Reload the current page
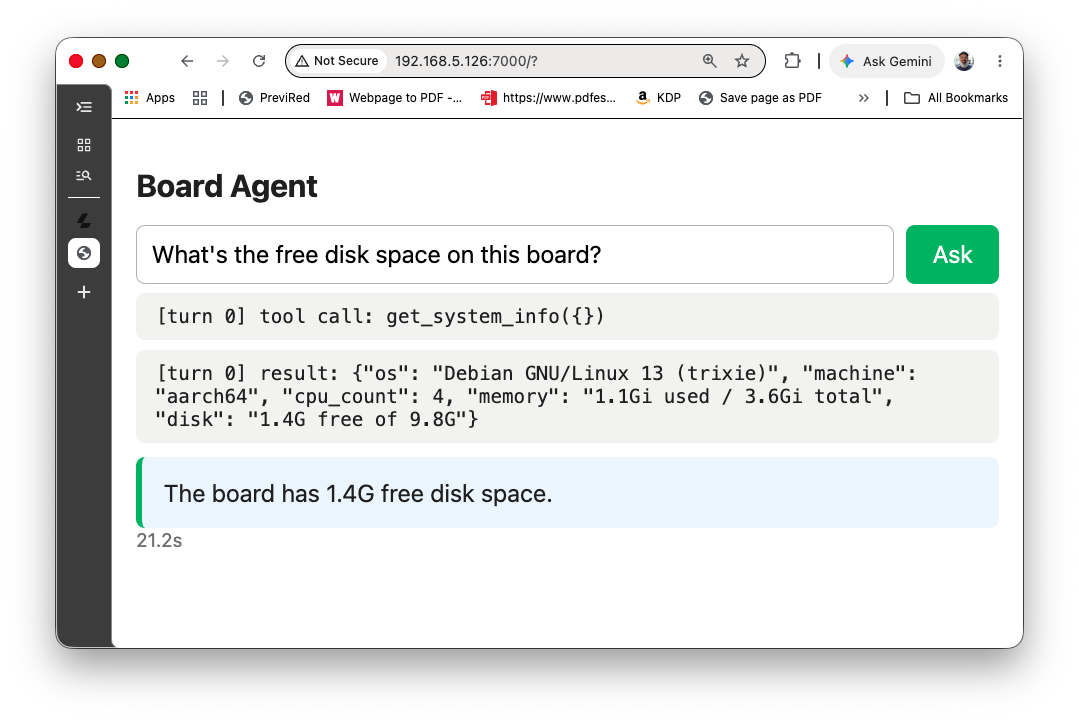 (x=259, y=61)
